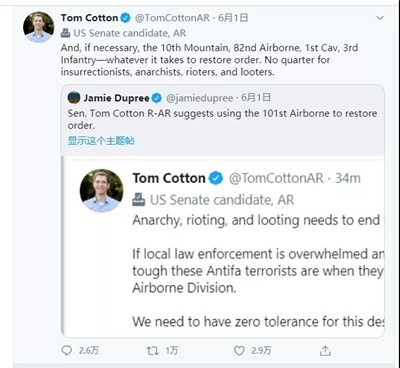
Task: Click the 显示这个主题帖 show thread link
Action: tap(101, 141)
